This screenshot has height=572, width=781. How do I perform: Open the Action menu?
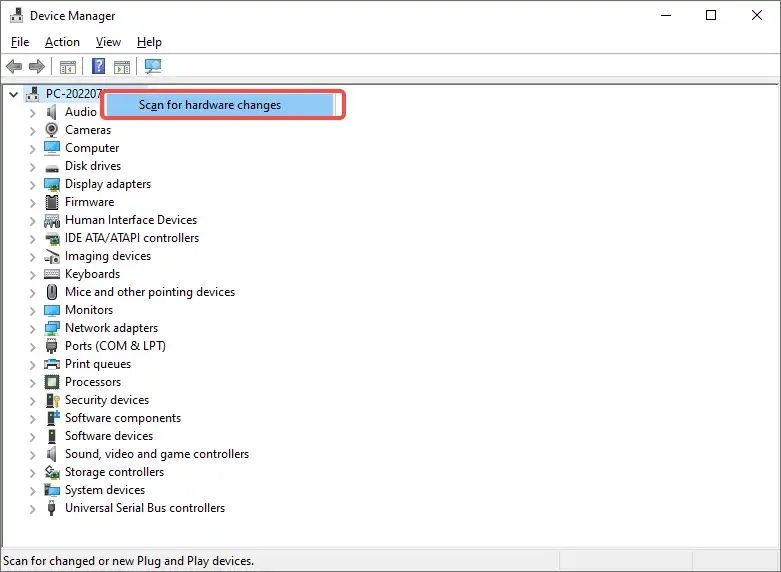point(62,42)
